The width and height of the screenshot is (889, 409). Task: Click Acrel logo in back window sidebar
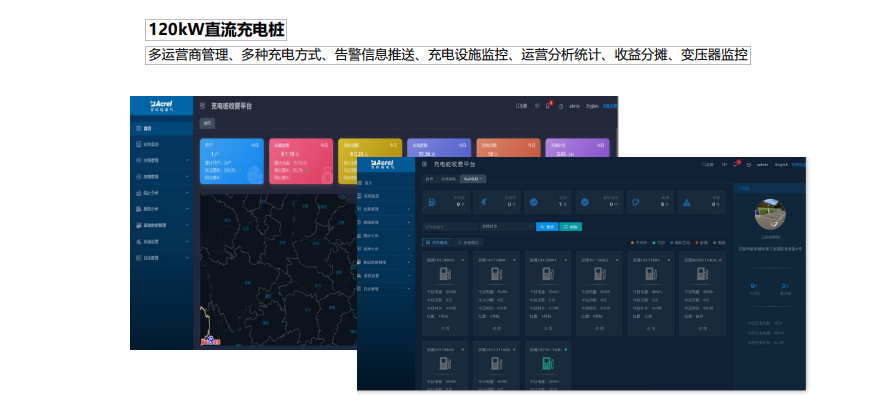[x=162, y=106]
